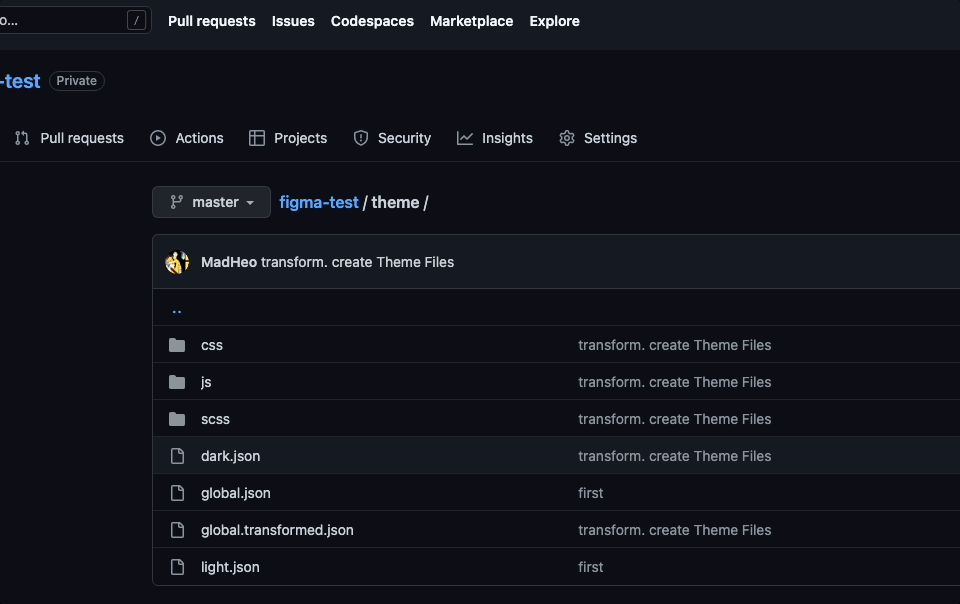Open Explore in the top navigation
This screenshot has height=604, width=960.
[x=555, y=21]
